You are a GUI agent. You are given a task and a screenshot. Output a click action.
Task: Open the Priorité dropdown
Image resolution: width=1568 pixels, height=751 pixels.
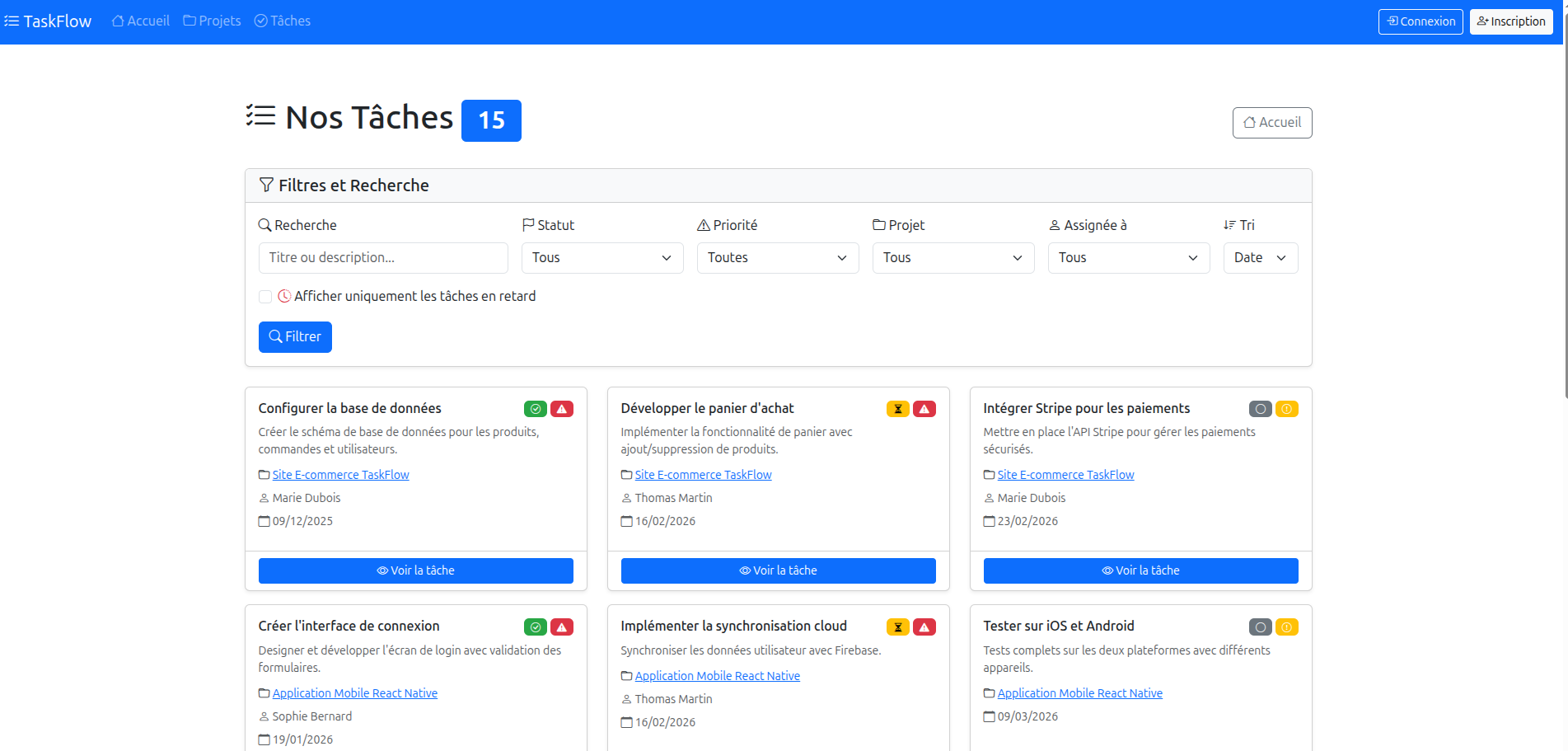pyautogui.click(x=778, y=258)
